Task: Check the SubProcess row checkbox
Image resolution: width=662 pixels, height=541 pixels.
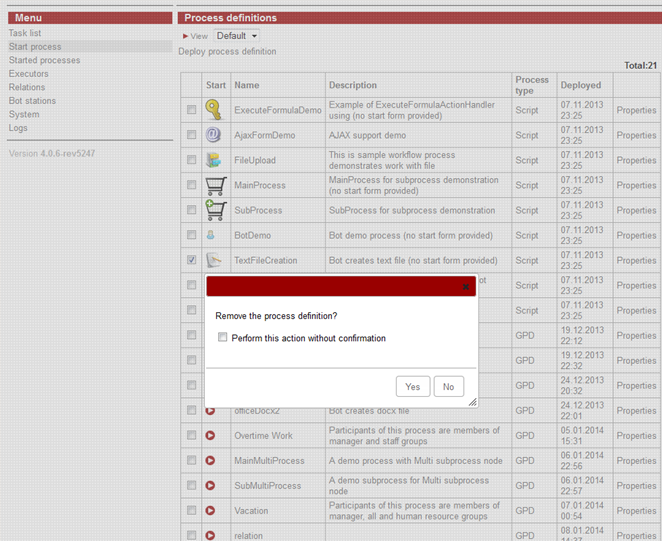Action: coord(192,210)
